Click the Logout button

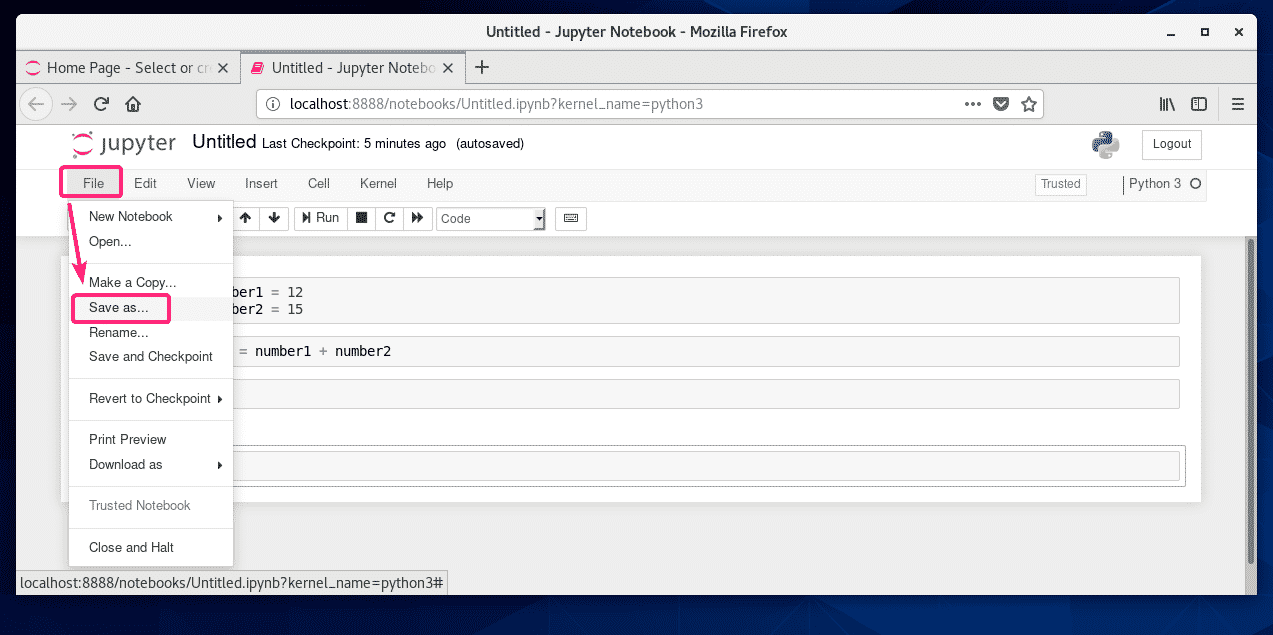coord(1171,144)
